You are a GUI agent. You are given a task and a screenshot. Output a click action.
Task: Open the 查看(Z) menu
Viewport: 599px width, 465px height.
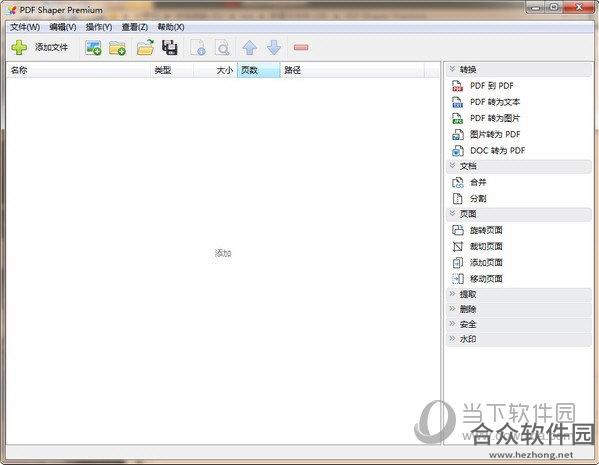pos(134,27)
